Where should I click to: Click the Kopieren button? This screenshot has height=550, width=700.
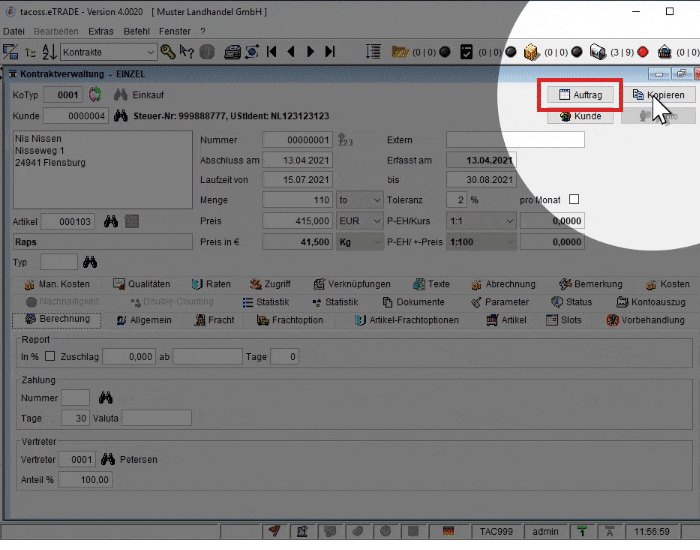[x=658, y=95]
